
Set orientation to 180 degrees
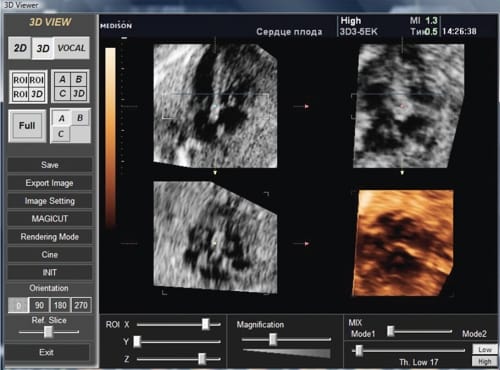coord(60,305)
